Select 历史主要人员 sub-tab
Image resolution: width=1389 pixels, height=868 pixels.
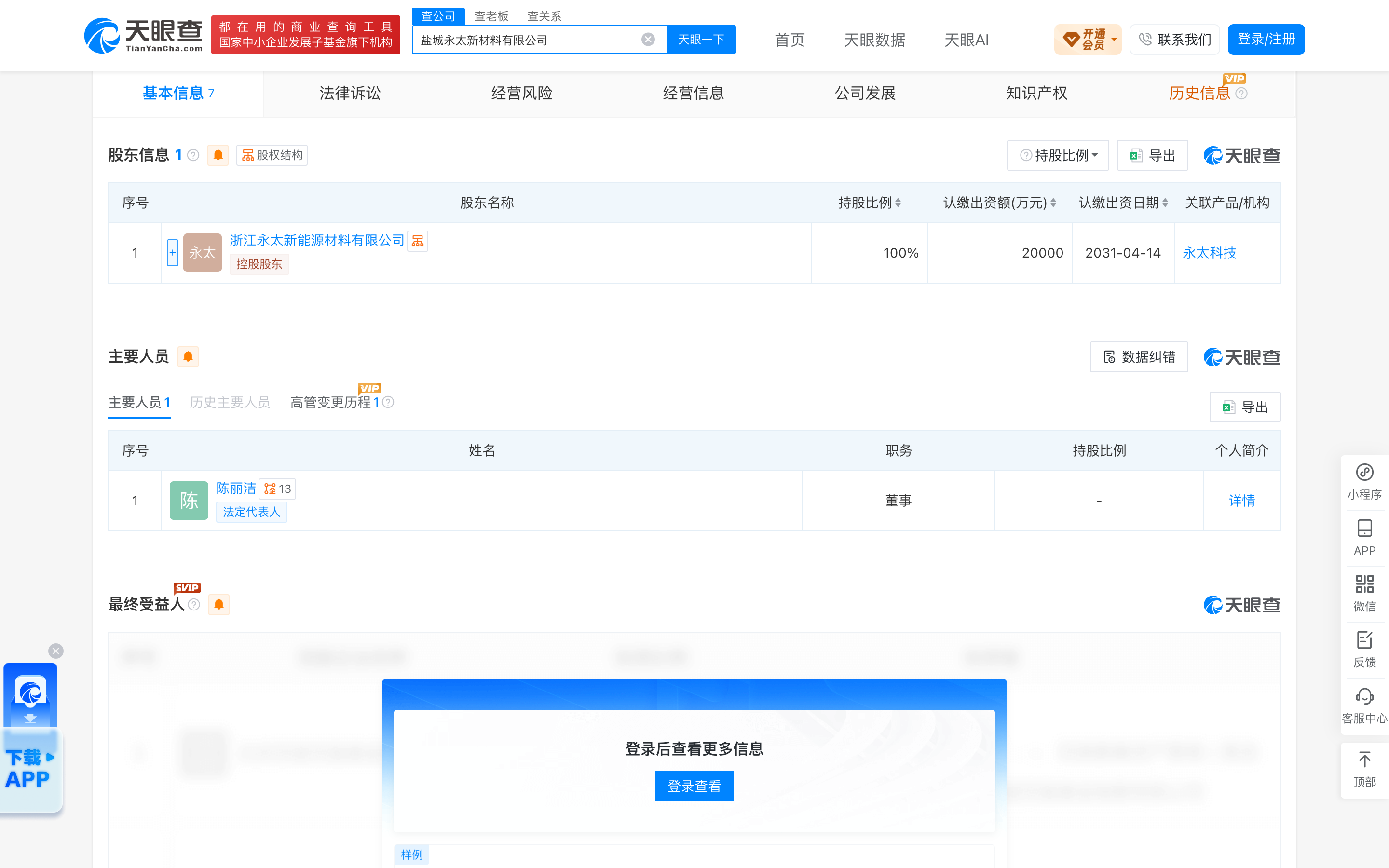(x=230, y=403)
